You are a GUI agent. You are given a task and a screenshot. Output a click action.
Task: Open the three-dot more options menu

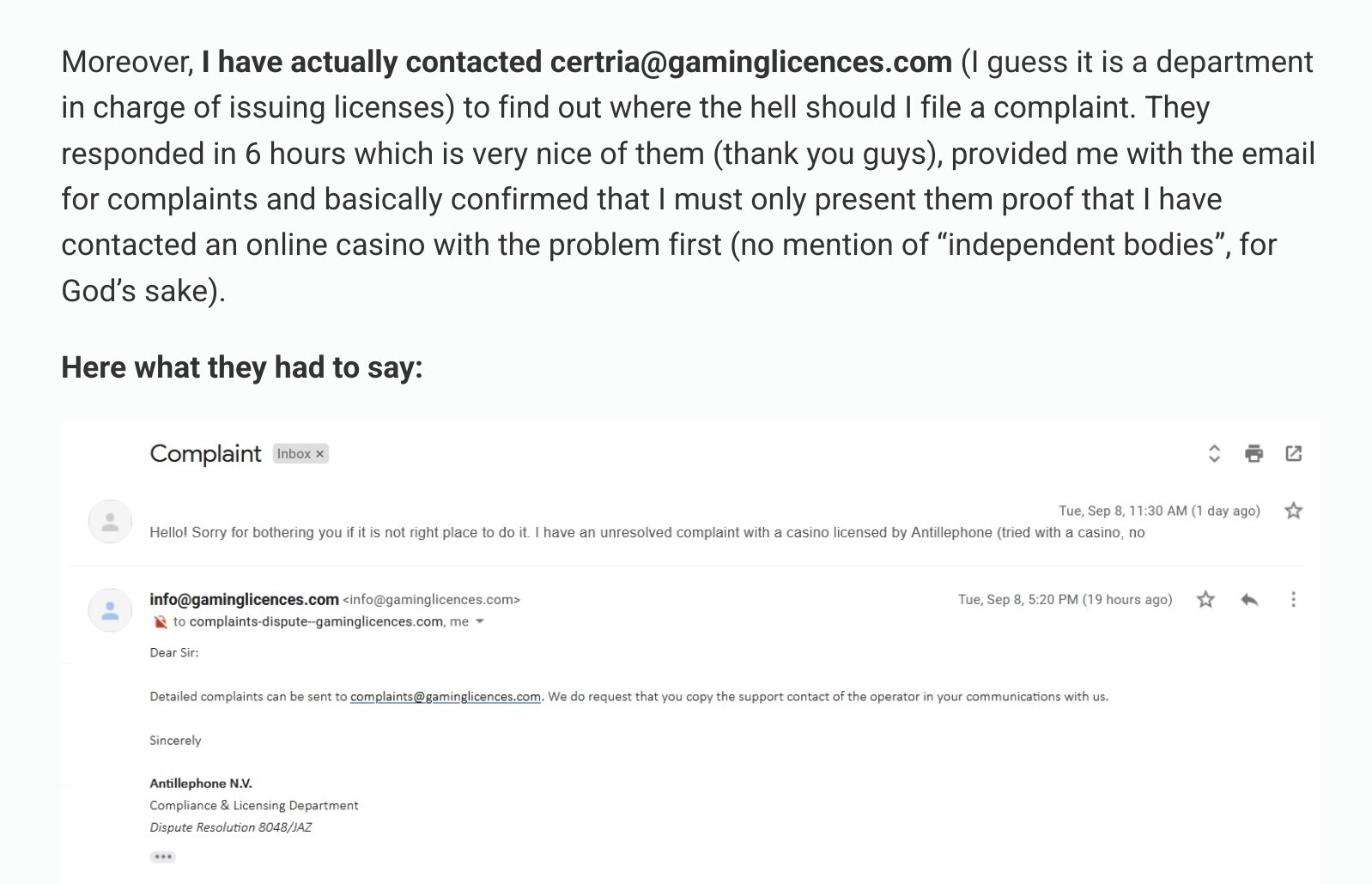(x=1293, y=599)
